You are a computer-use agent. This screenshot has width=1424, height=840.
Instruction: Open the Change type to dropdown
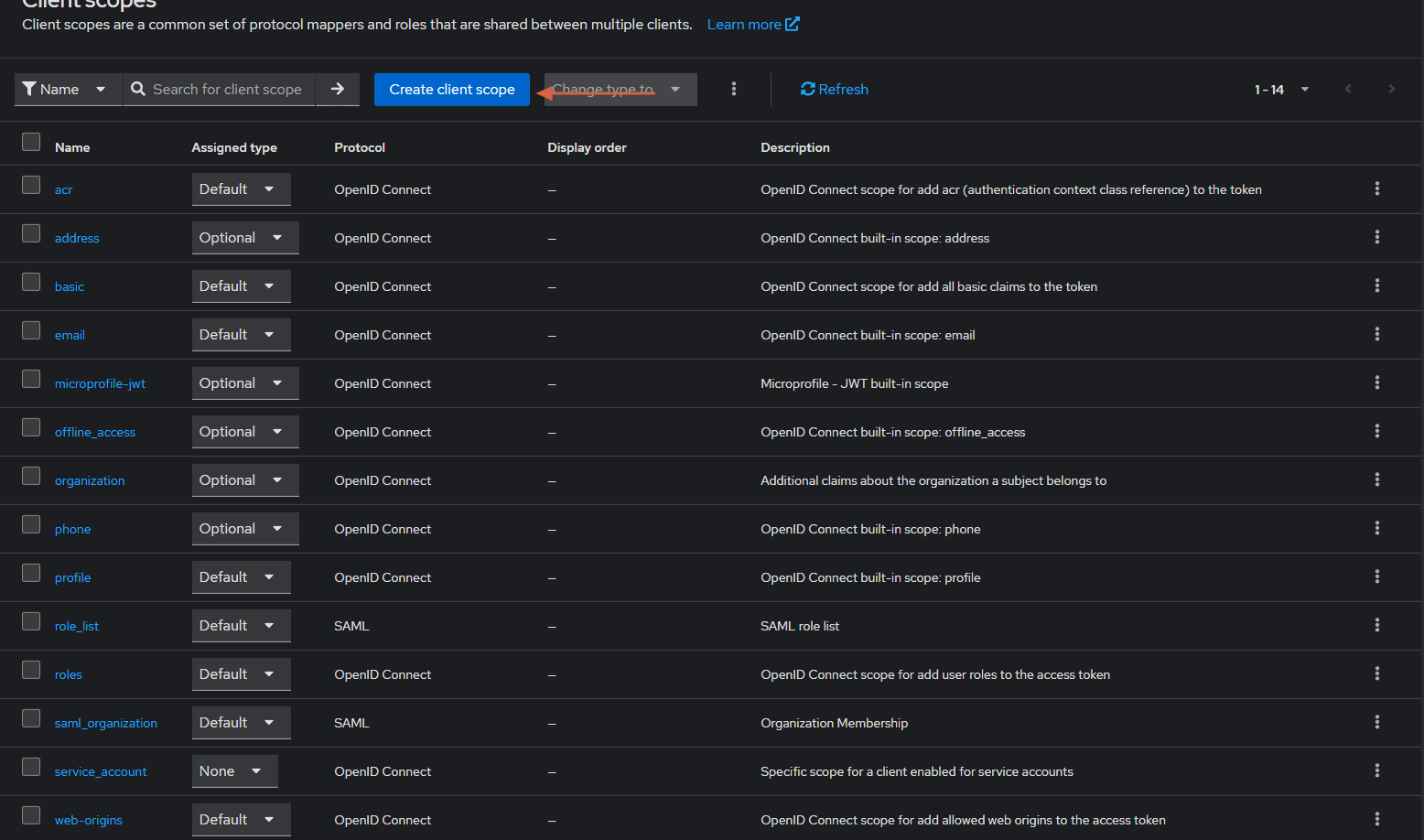(x=620, y=89)
